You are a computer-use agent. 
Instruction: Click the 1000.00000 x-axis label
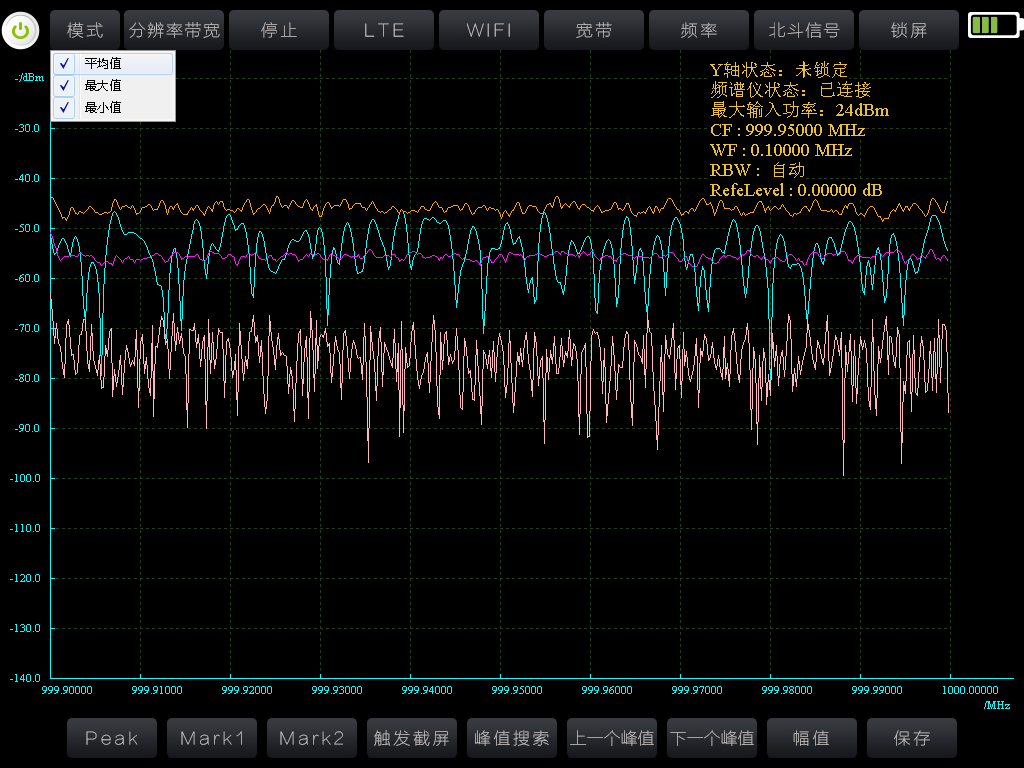[x=970, y=690]
